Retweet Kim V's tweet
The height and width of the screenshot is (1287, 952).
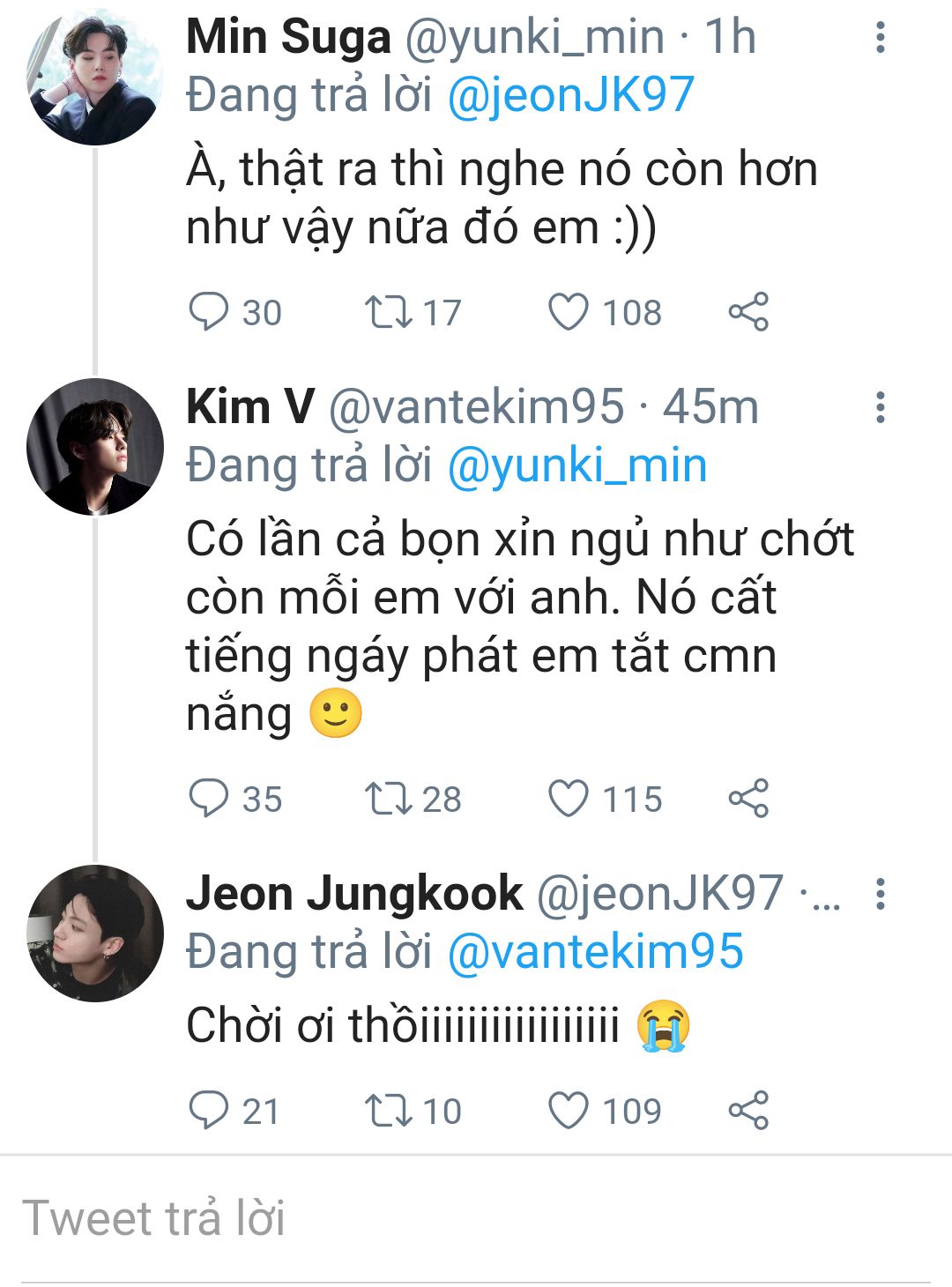[x=389, y=799]
